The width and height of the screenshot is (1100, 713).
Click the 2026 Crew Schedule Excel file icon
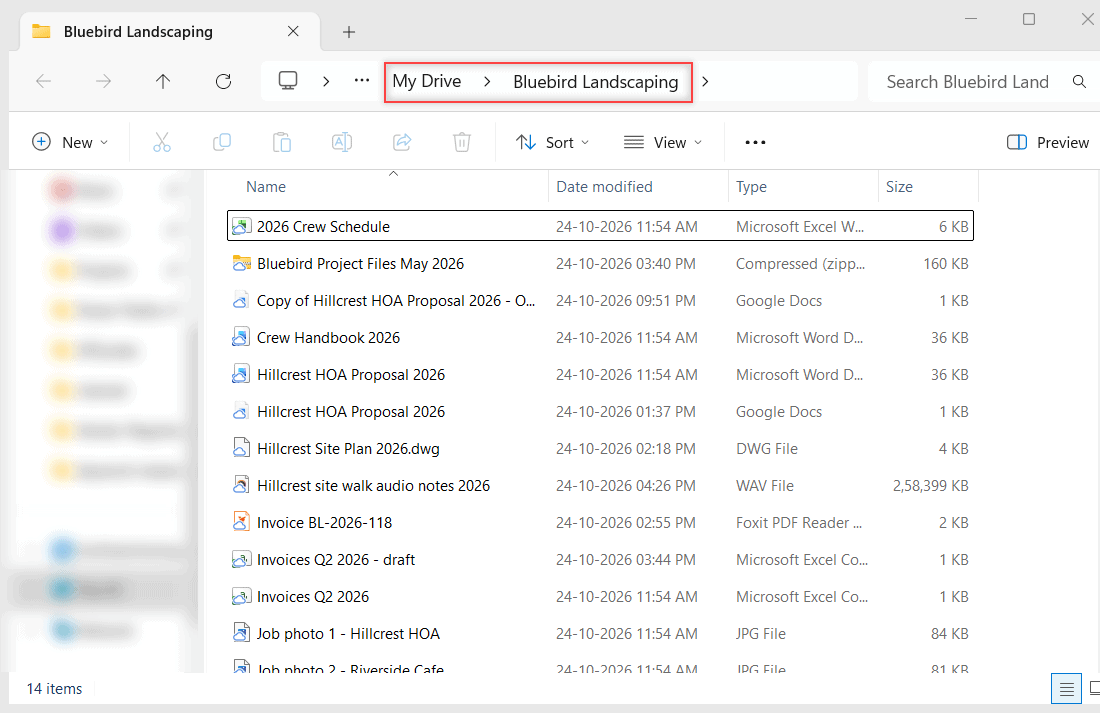241,226
